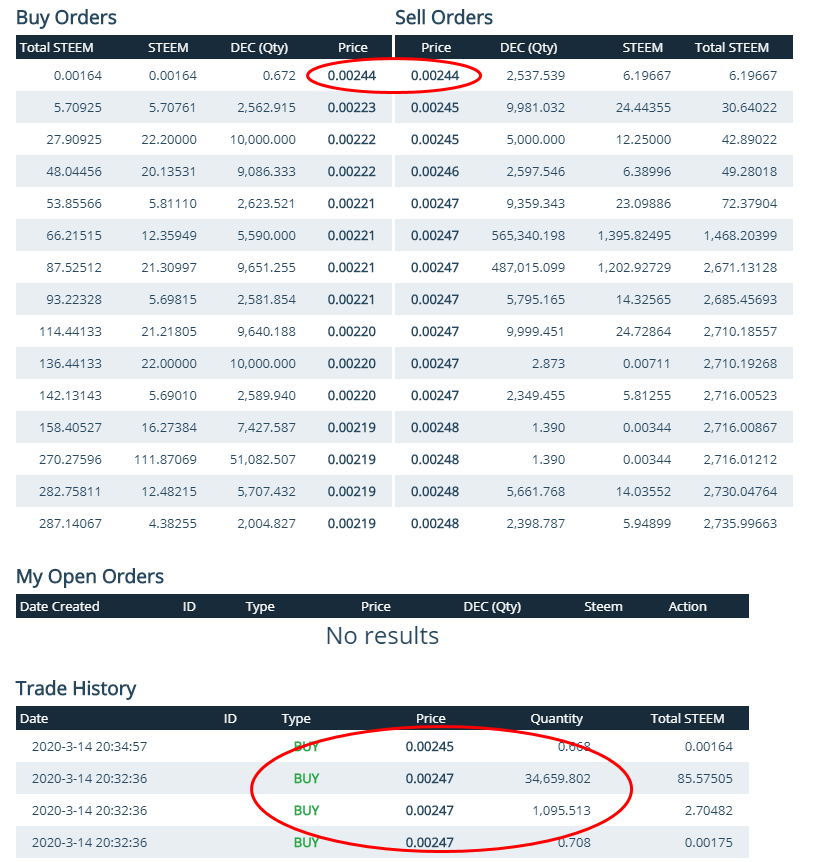This screenshot has width=813, height=862.
Task: Click buy order row with 51,082.507 DEC
Action: [x=204, y=460]
